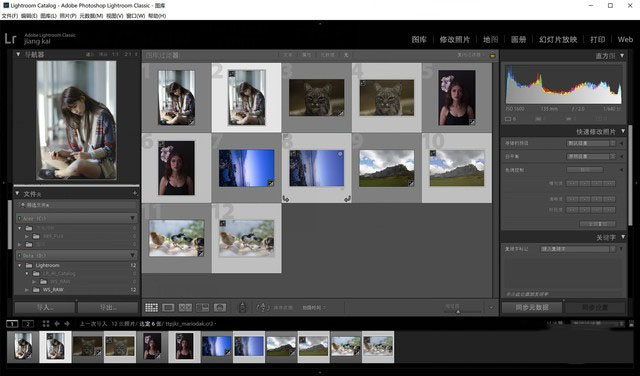Click the Export button
This screenshot has height=376, width=640.
pos(108,307)
